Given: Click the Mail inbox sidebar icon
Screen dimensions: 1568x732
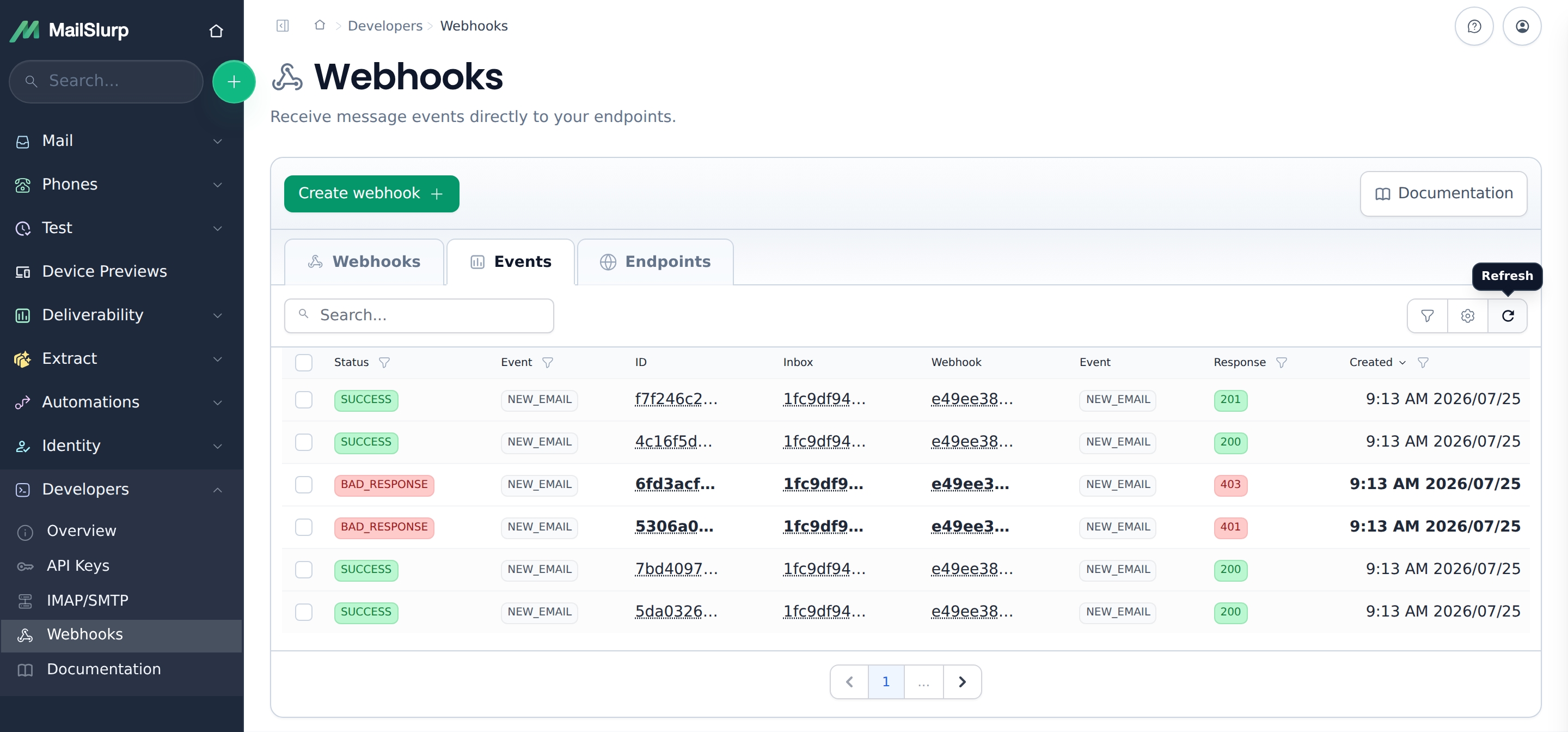Looking at the screenshot, I should [x=22, y=141].
